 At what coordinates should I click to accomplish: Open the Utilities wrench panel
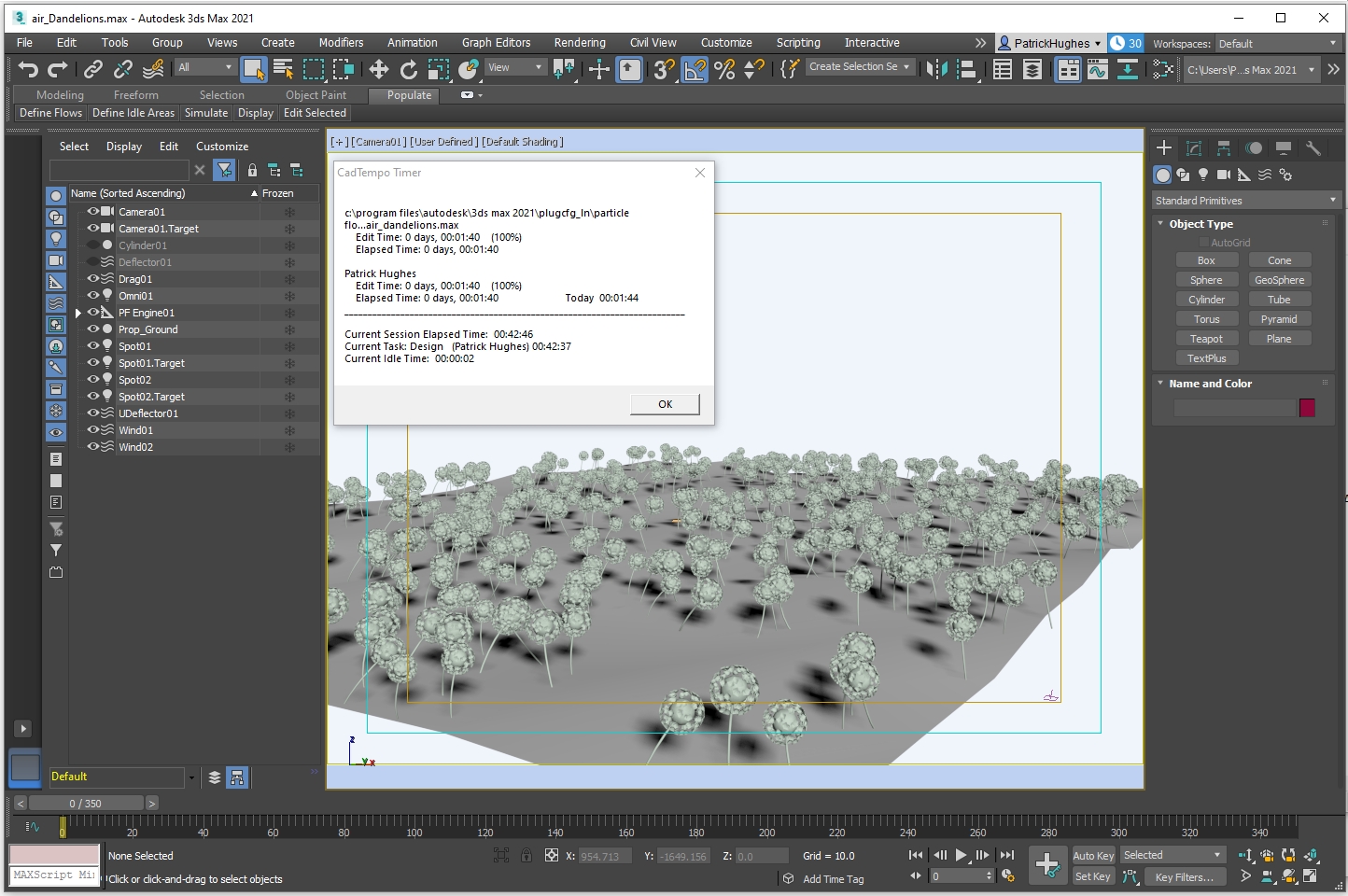click(x=1313, y=148)
